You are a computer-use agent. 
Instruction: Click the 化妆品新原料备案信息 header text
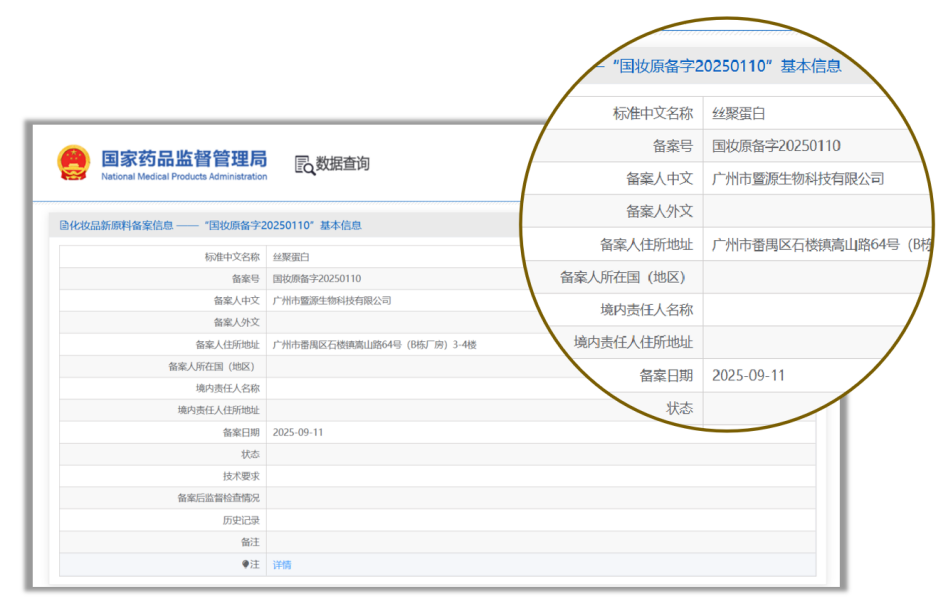pos(121,225)
